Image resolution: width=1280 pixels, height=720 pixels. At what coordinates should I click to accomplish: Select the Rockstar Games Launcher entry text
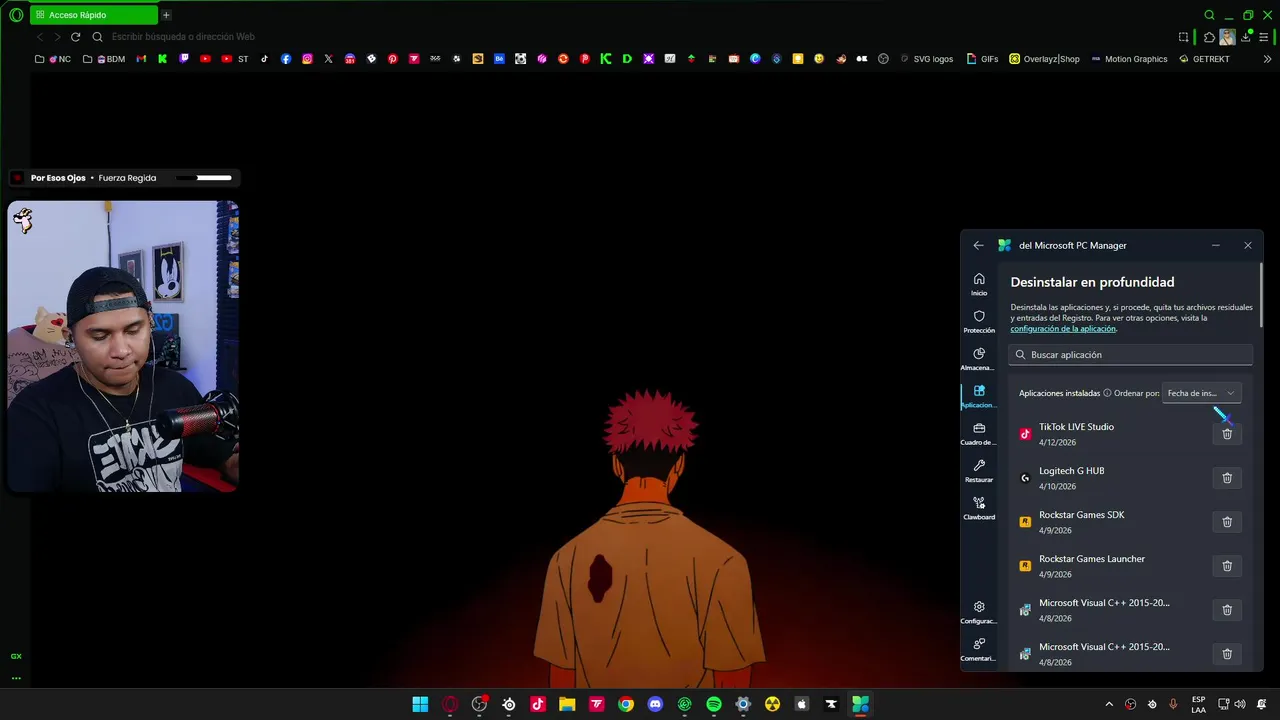click(1091, 559)
